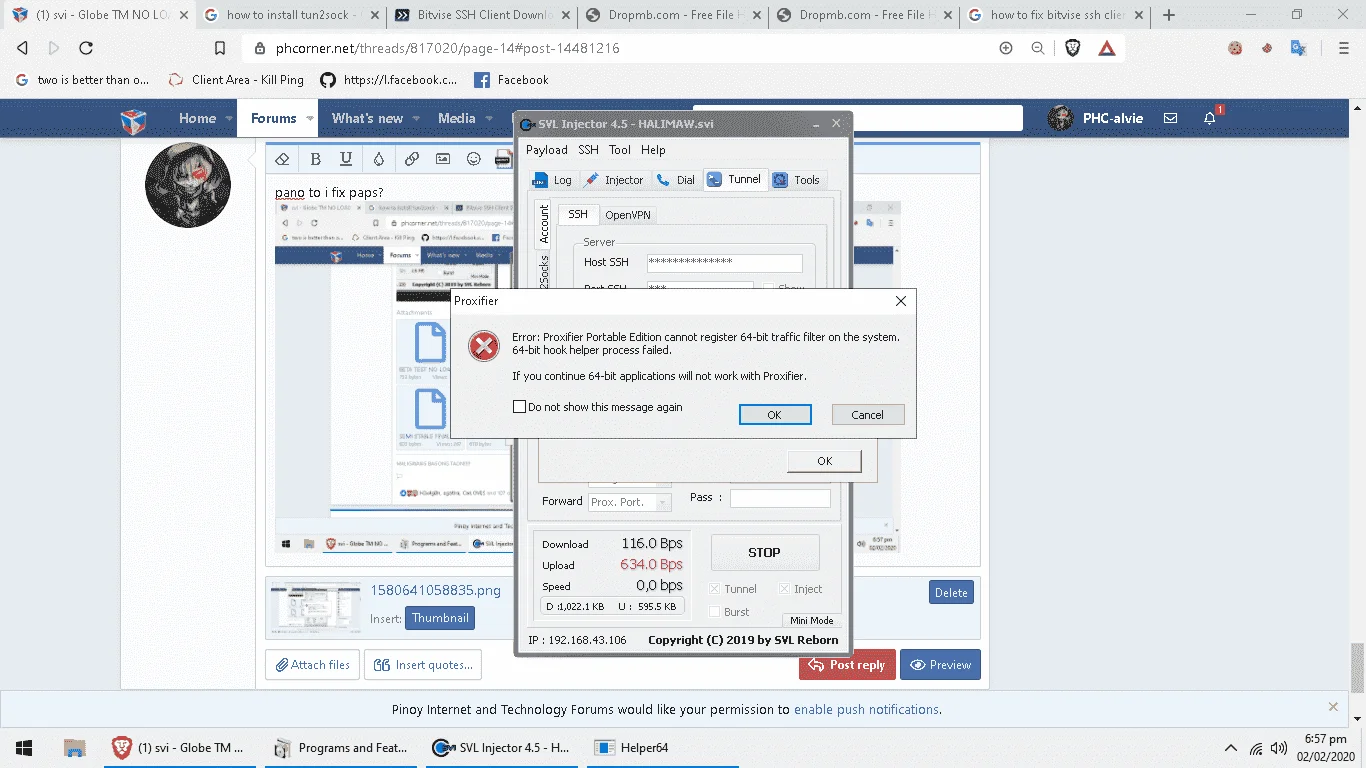Click inside the Host SSH field
Screen dimensions: 1366x768
click(725, 263)
